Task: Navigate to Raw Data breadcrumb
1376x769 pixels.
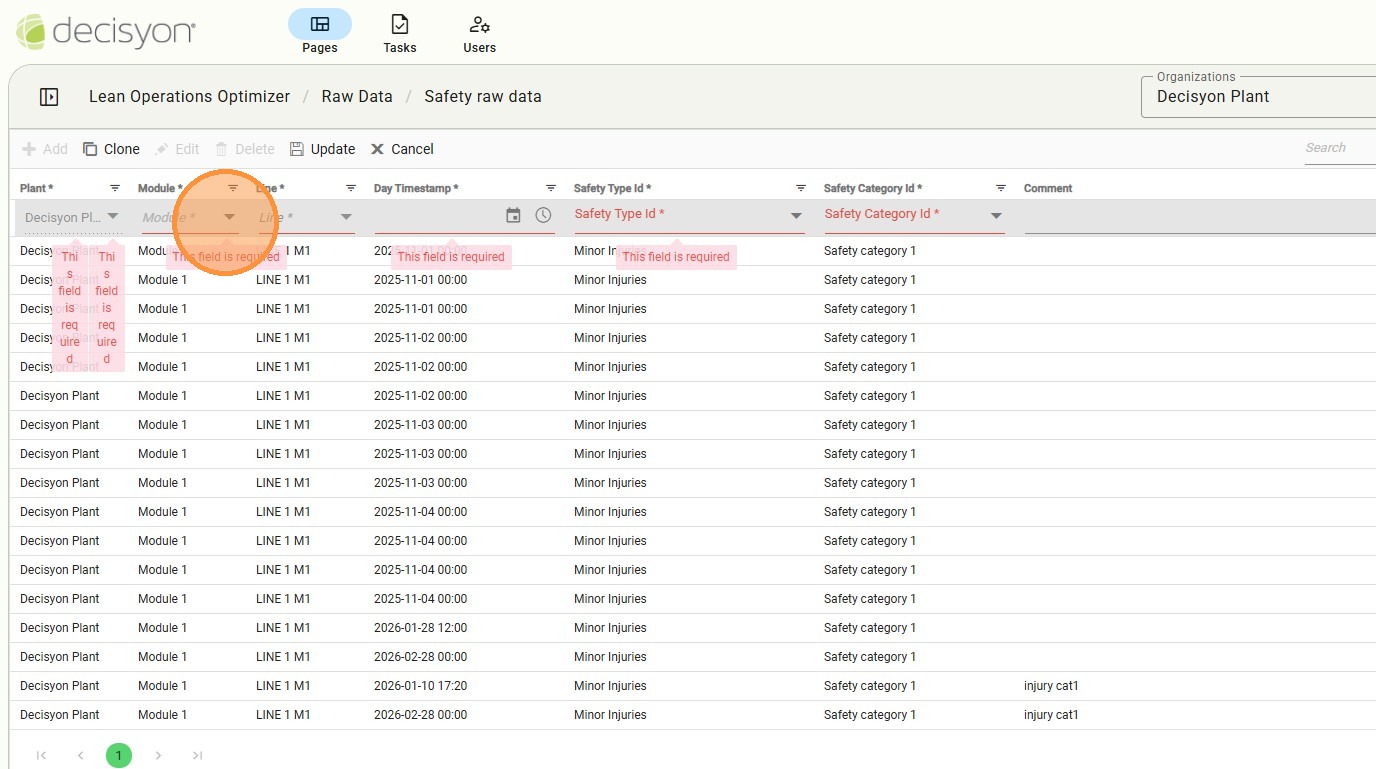Action: coord(357,97)
